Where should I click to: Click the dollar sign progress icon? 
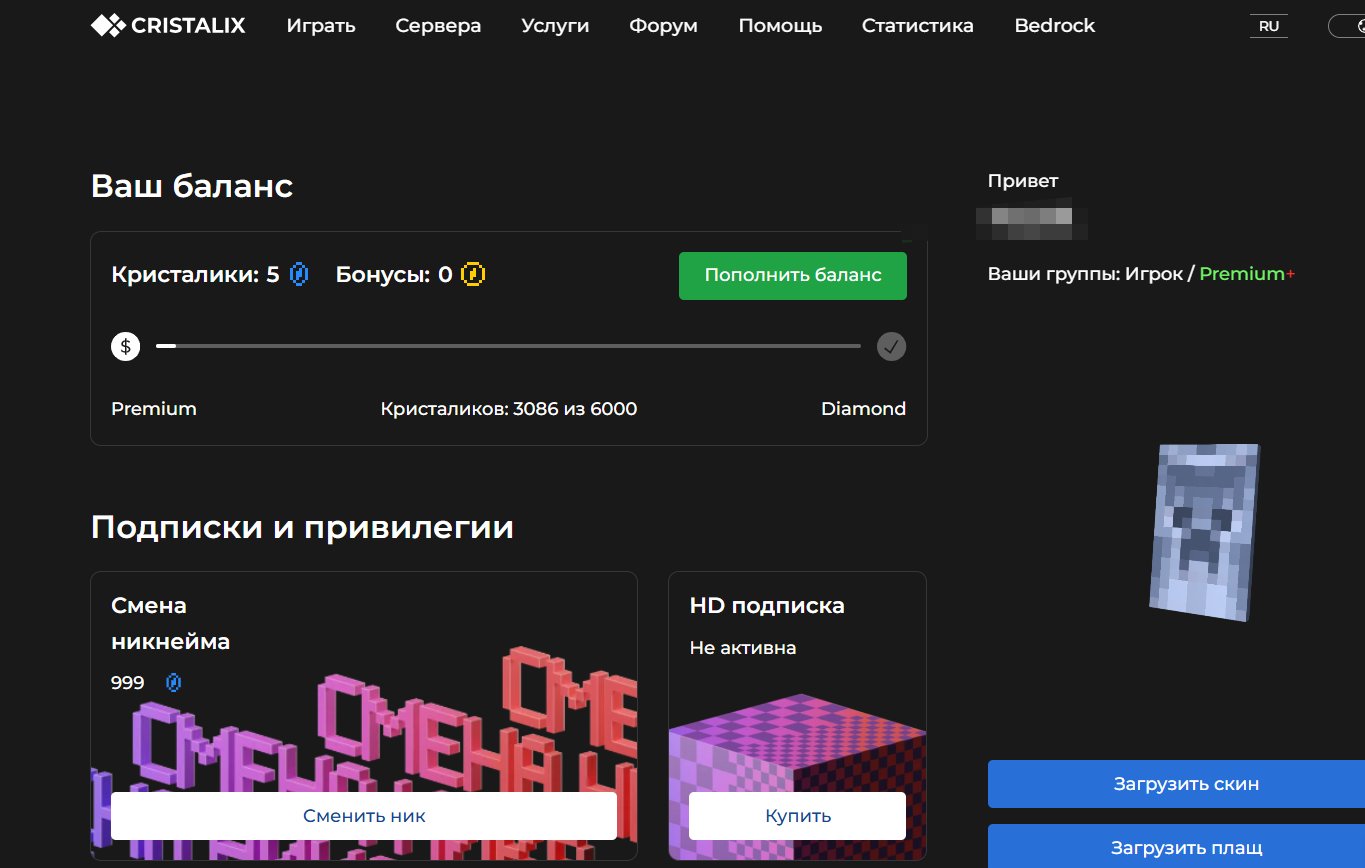click(x=126, y=347)
